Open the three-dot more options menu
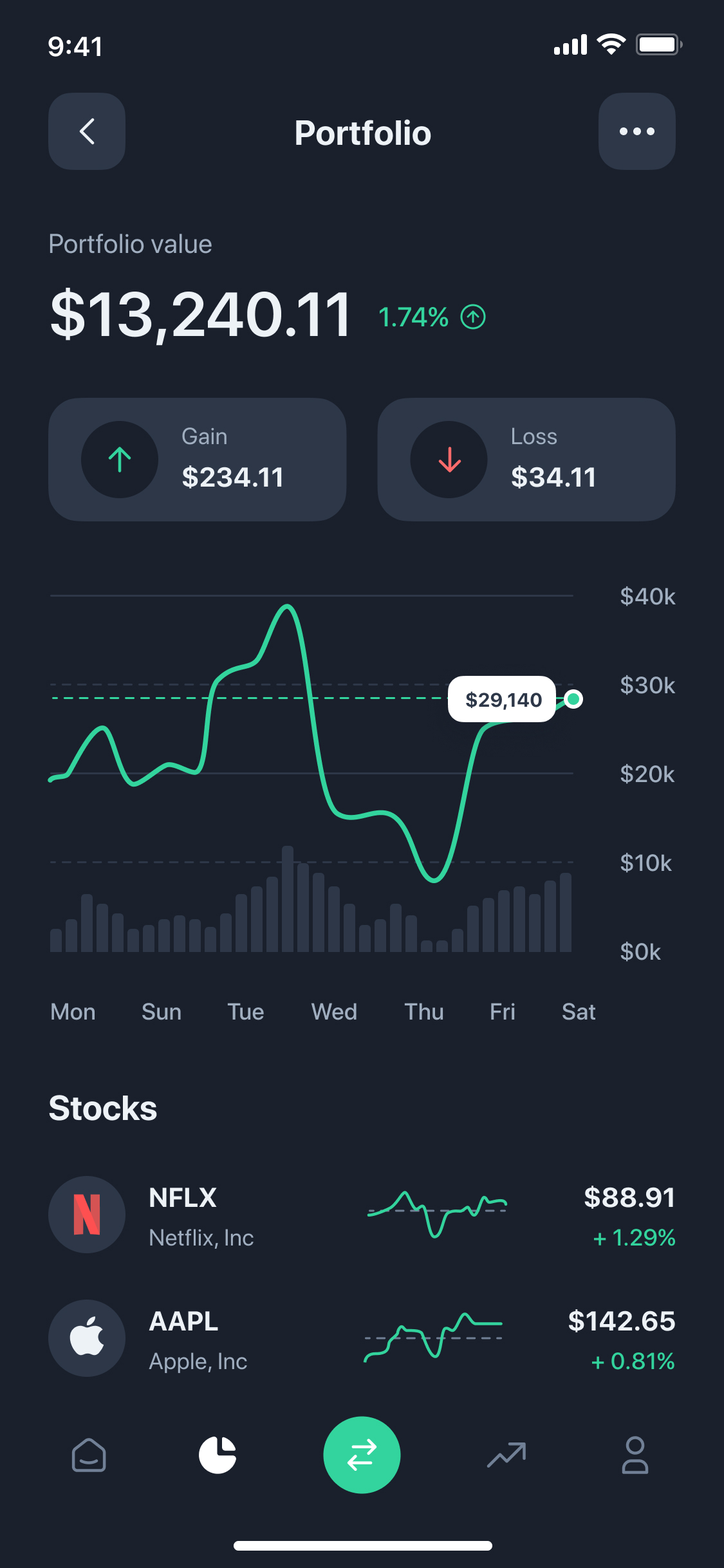 636,131
